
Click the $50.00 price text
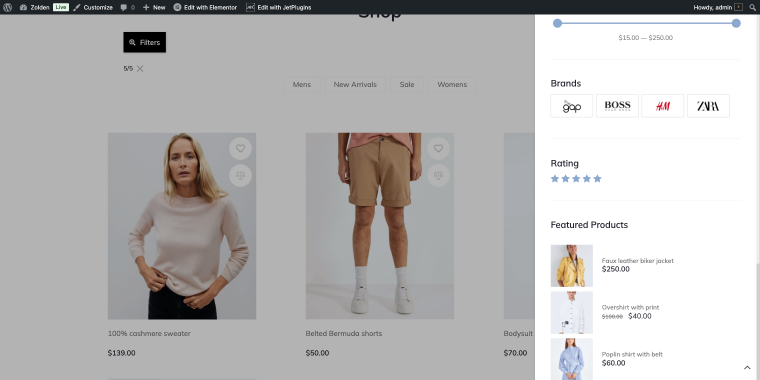click(x=317, y=353)
